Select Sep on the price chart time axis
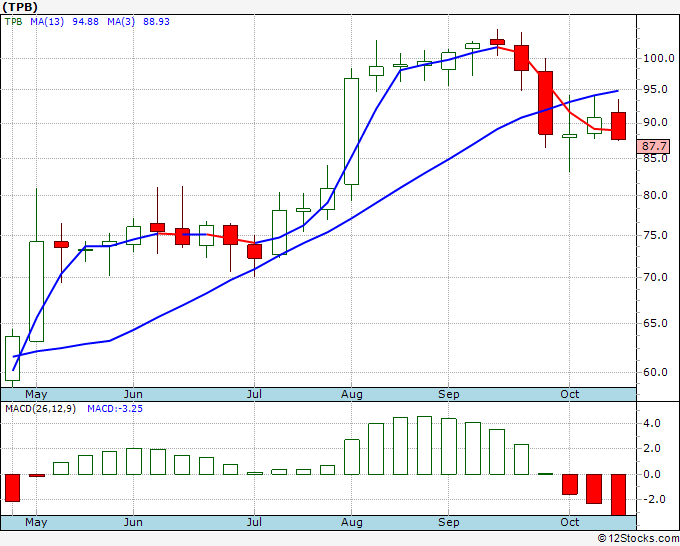Image resolution: width=680 pixels, height=546 pixels. tap(448, 394)
